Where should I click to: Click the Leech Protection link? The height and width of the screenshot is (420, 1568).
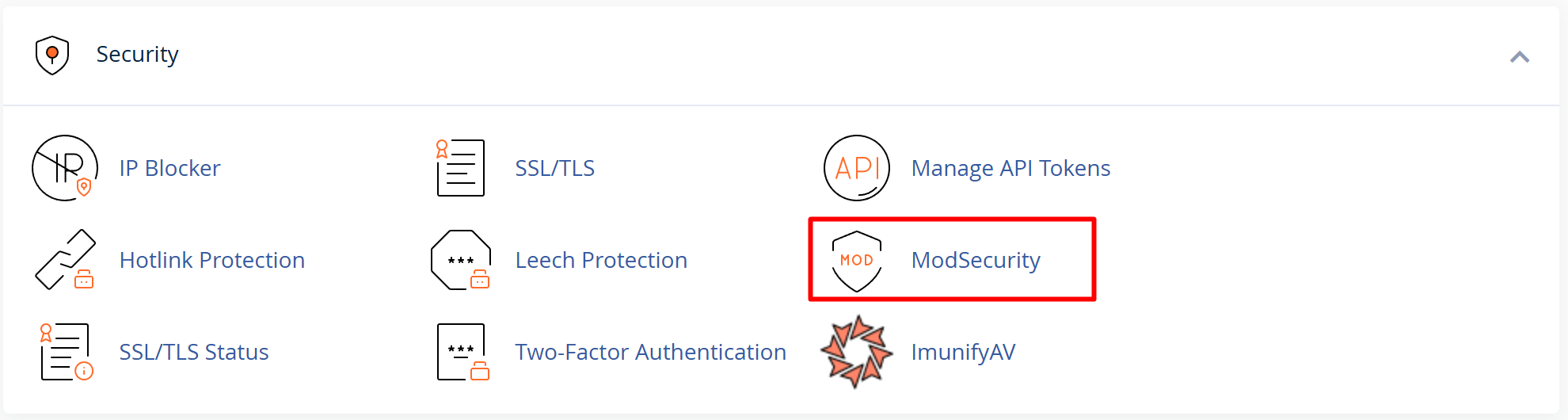pyautogui.click(x=601, y=260)
